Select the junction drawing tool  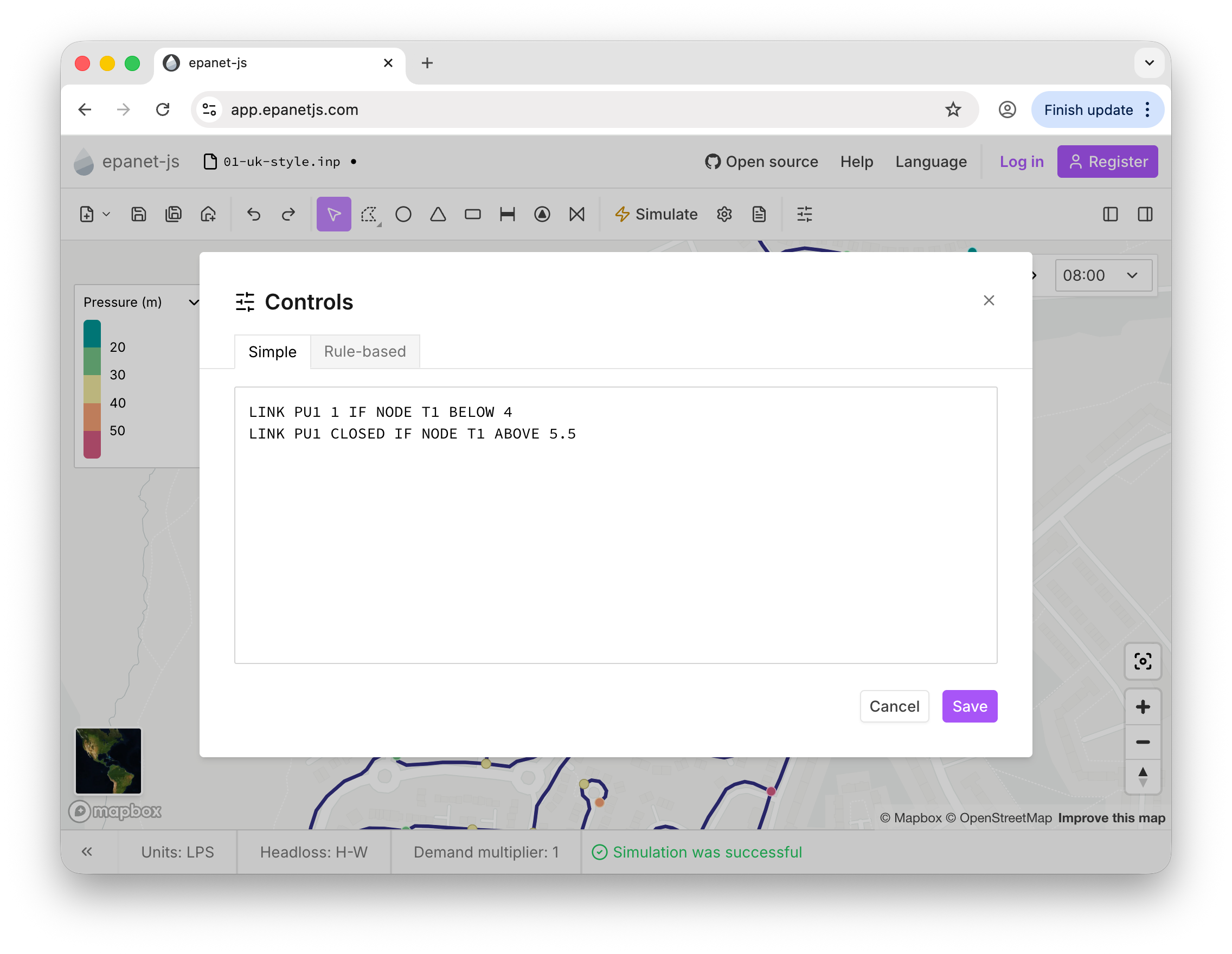[403, 214]
